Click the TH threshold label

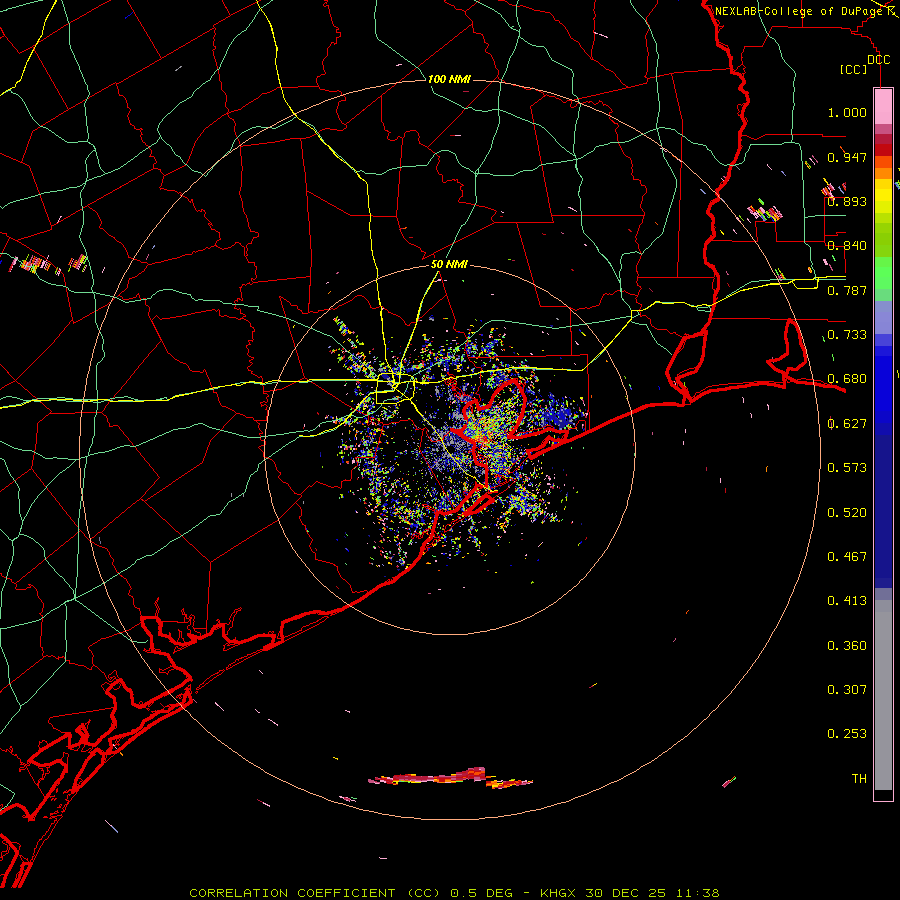(859, 779)
